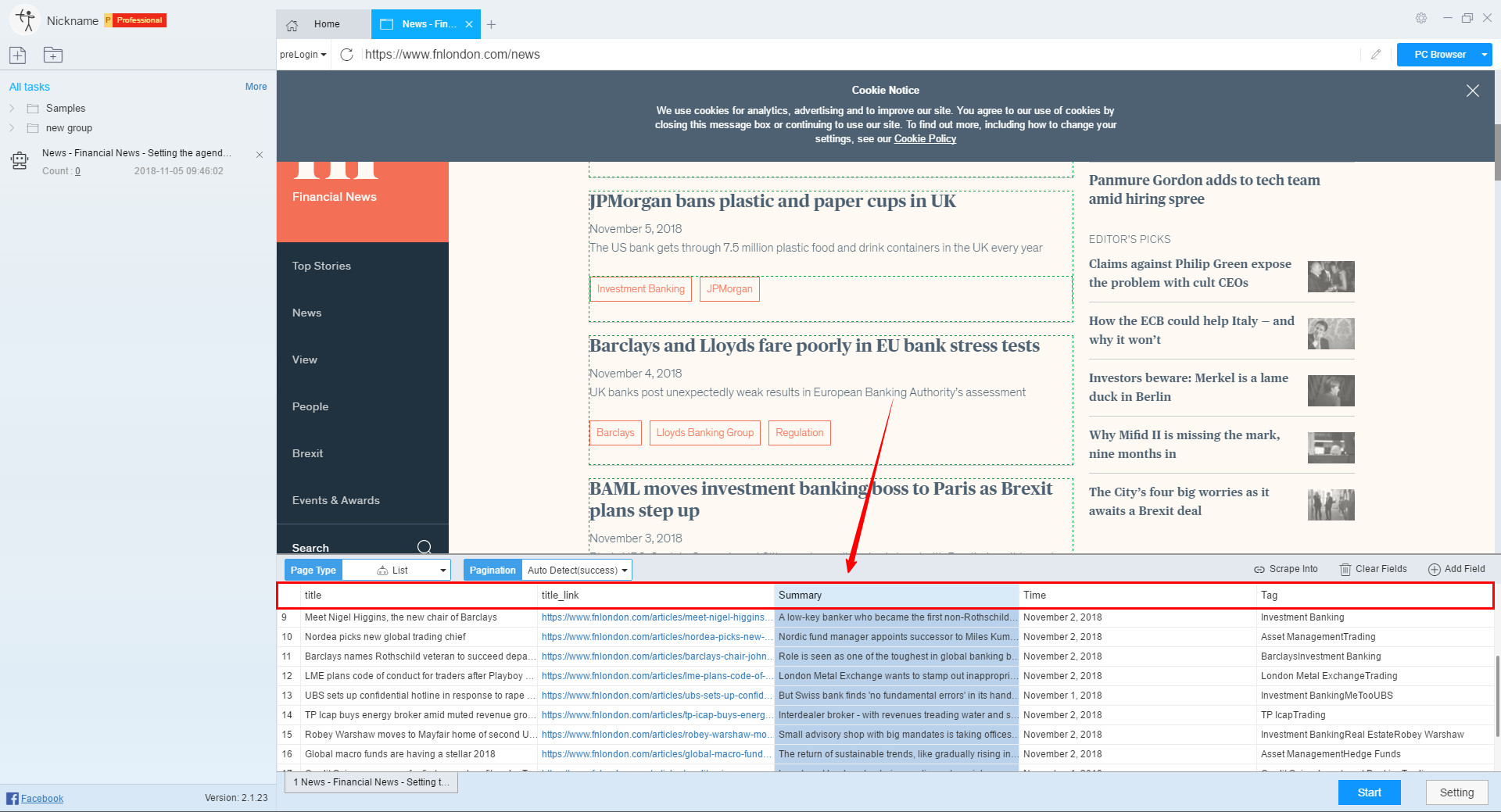Select the Tag column header
This screenshot has height=812, width=1501.
tap(1374, 596)
